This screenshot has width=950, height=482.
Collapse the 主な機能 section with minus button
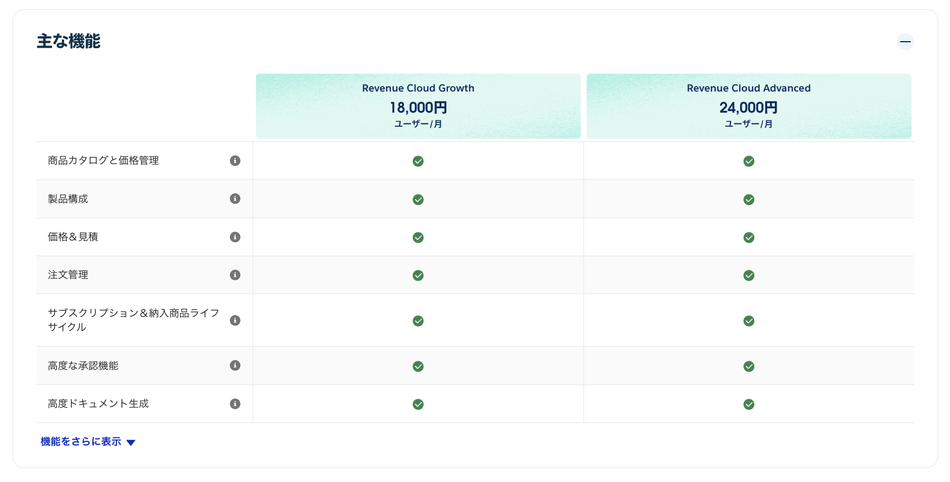click(905, 42)
